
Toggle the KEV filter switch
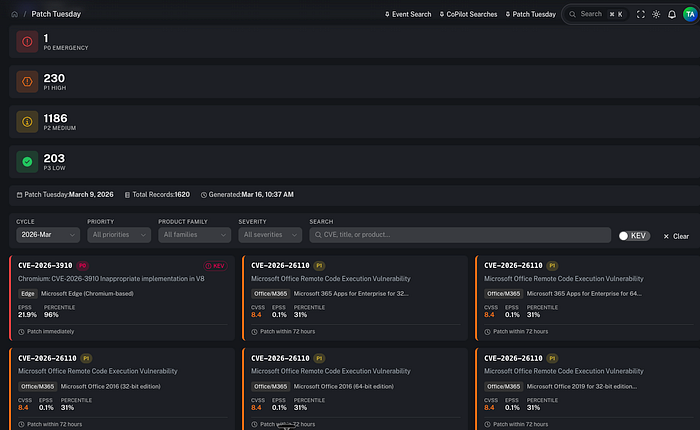coord(634,236)
